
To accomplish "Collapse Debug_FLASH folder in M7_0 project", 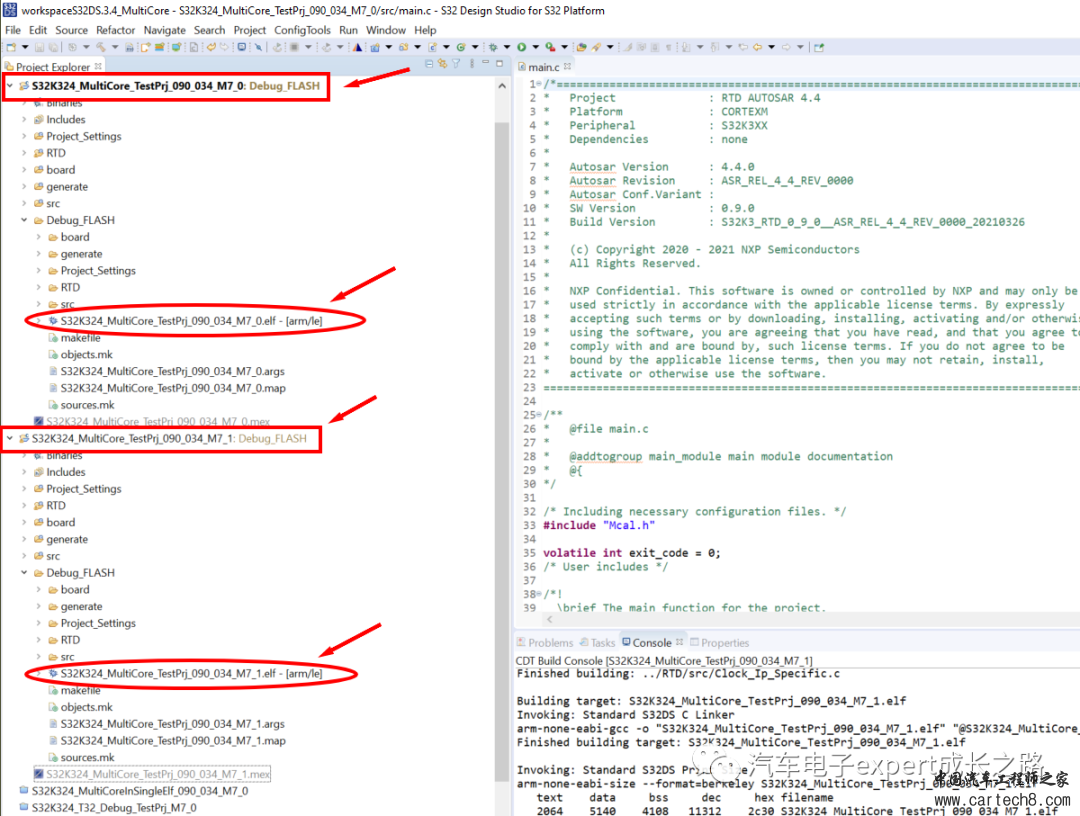I will [x=24, y=220].
